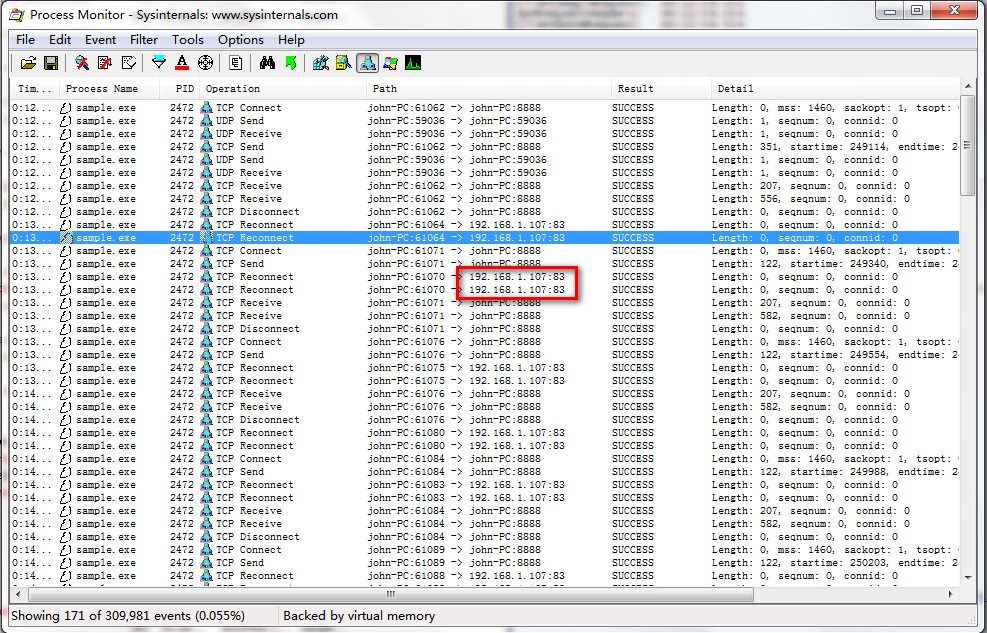Image resolution: width=987 pixels, height=633 pixels.
Task: Select the TCP Connect row for john-PC:61084
Action: coord(485,459)
